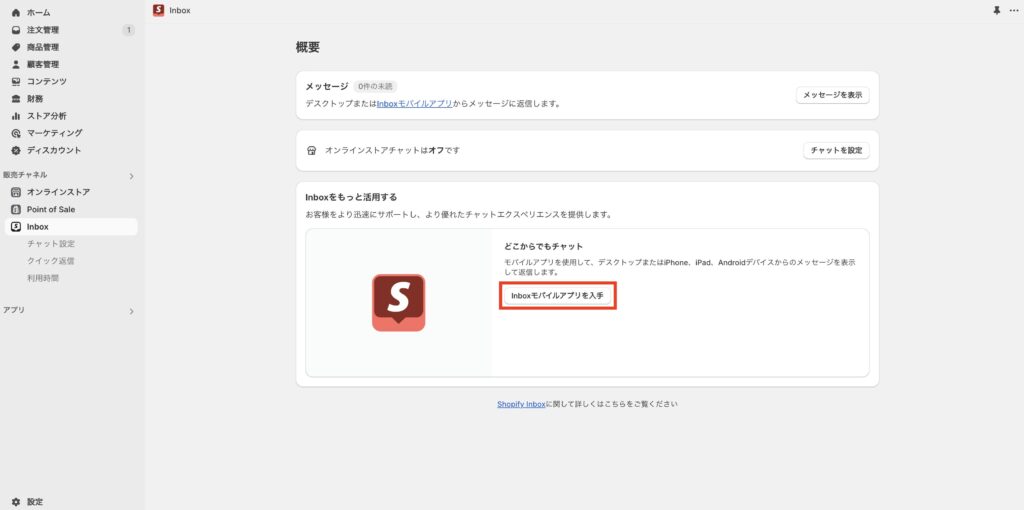Click the order count badge showing 1

click(x=129, y=30)
